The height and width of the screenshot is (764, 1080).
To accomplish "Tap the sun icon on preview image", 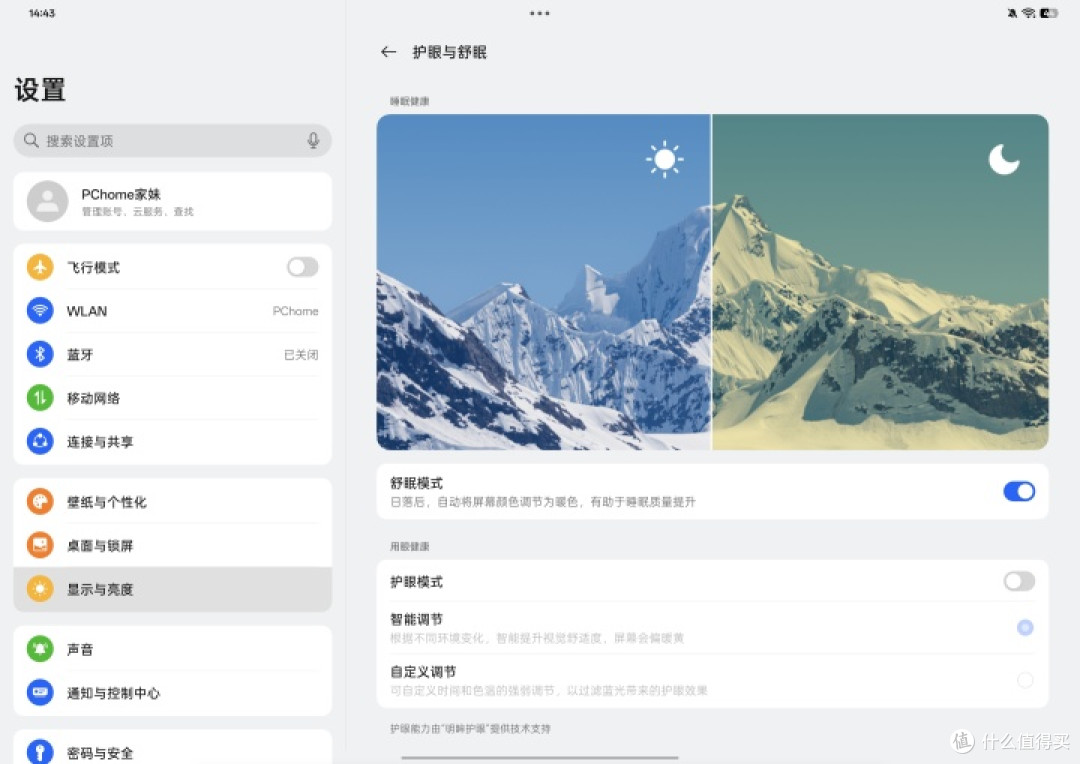I will tap(665, 159).
